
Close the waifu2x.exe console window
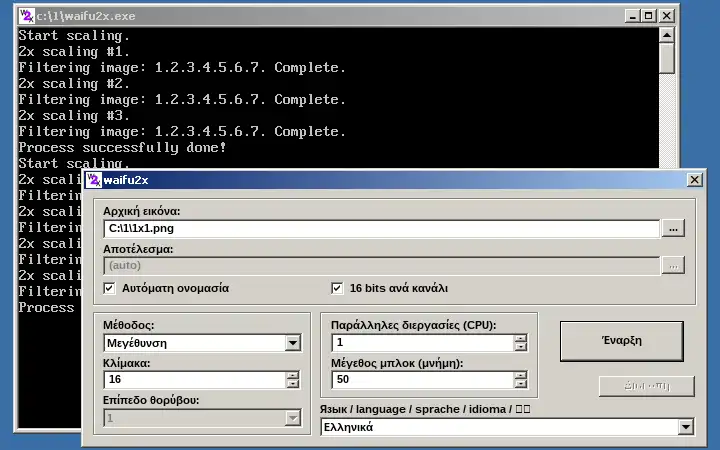click(667, 16)
